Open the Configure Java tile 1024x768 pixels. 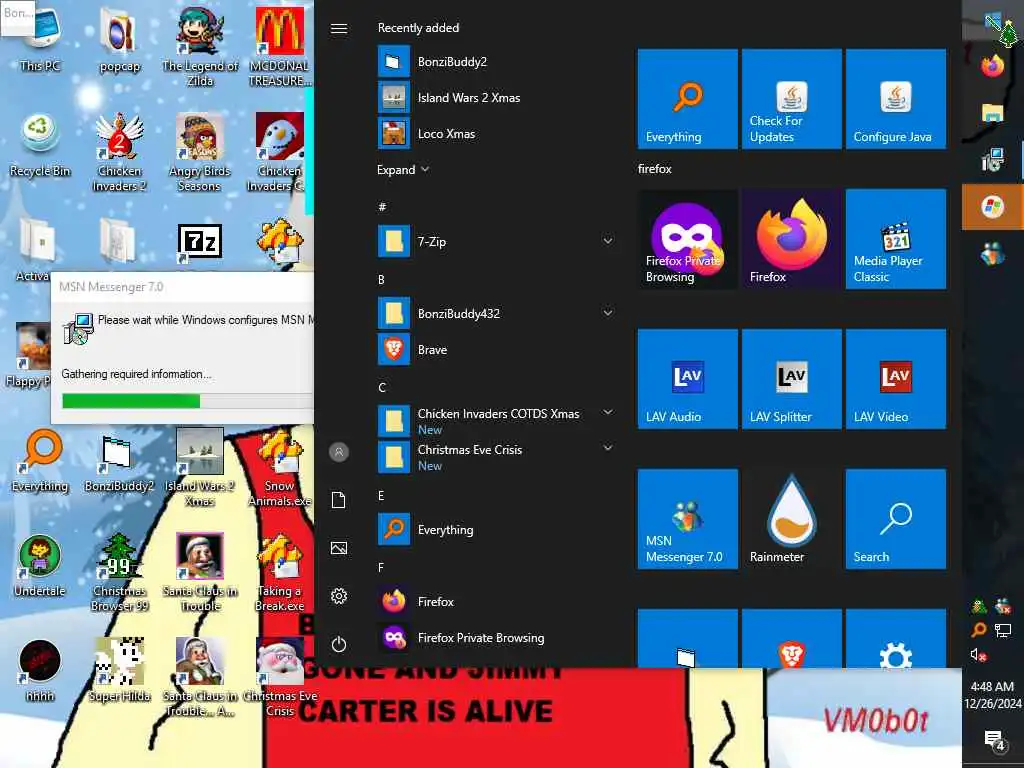[x=895, y=99]
